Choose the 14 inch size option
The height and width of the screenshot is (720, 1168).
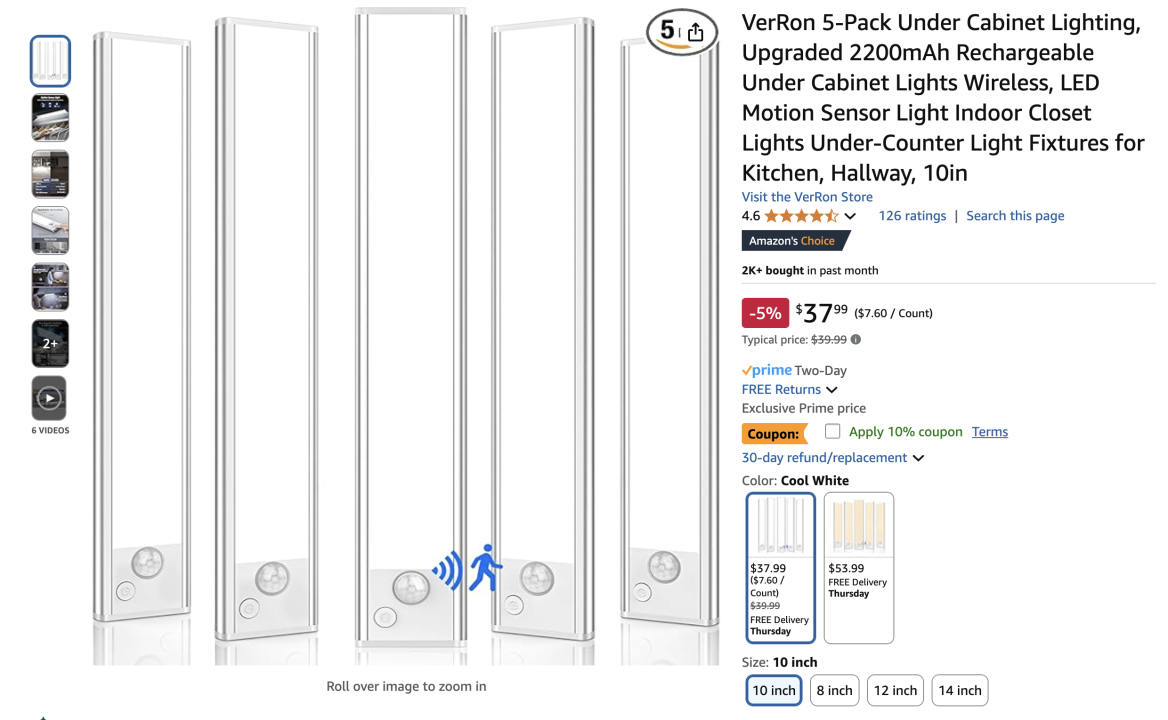(959, 690)
